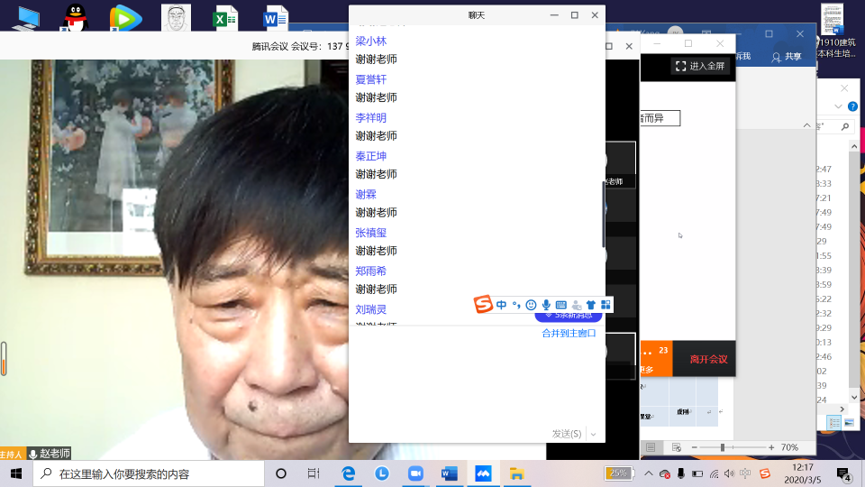Show hidden tray icons caret
The height and width of the screenshot is (487, 865).
click(x=649, y=474)
